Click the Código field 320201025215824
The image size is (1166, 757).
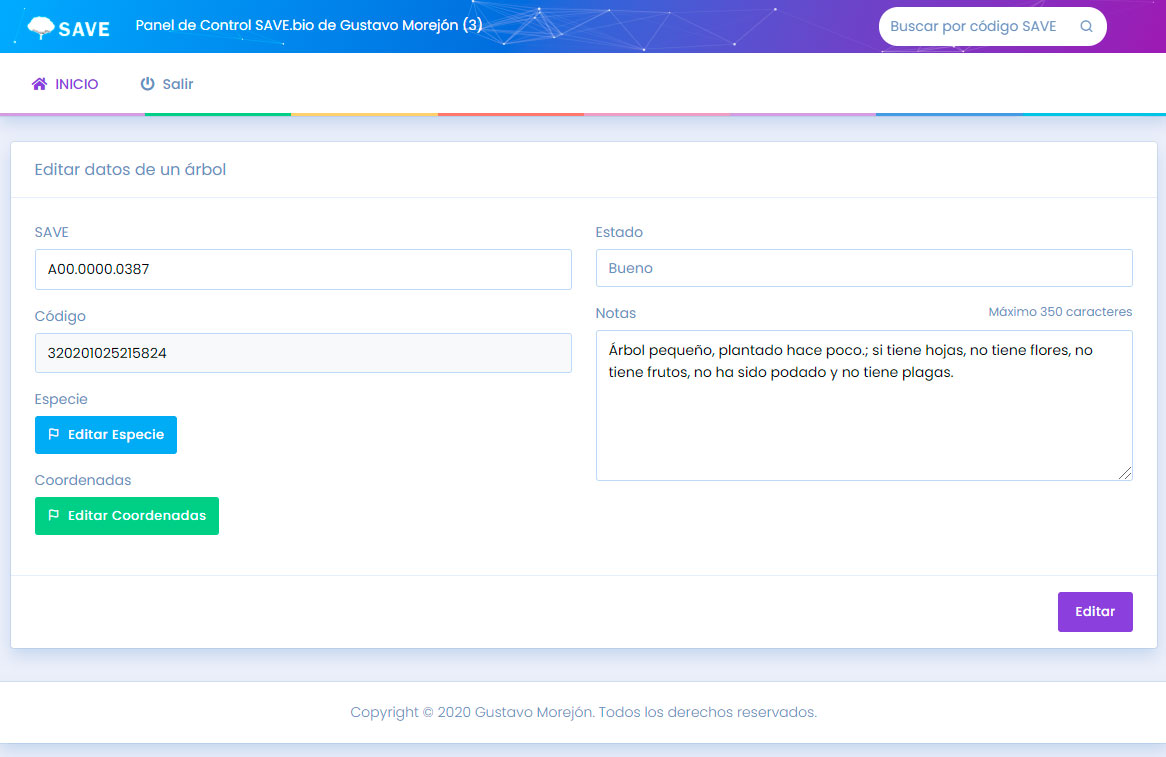(x=303, y=353)
